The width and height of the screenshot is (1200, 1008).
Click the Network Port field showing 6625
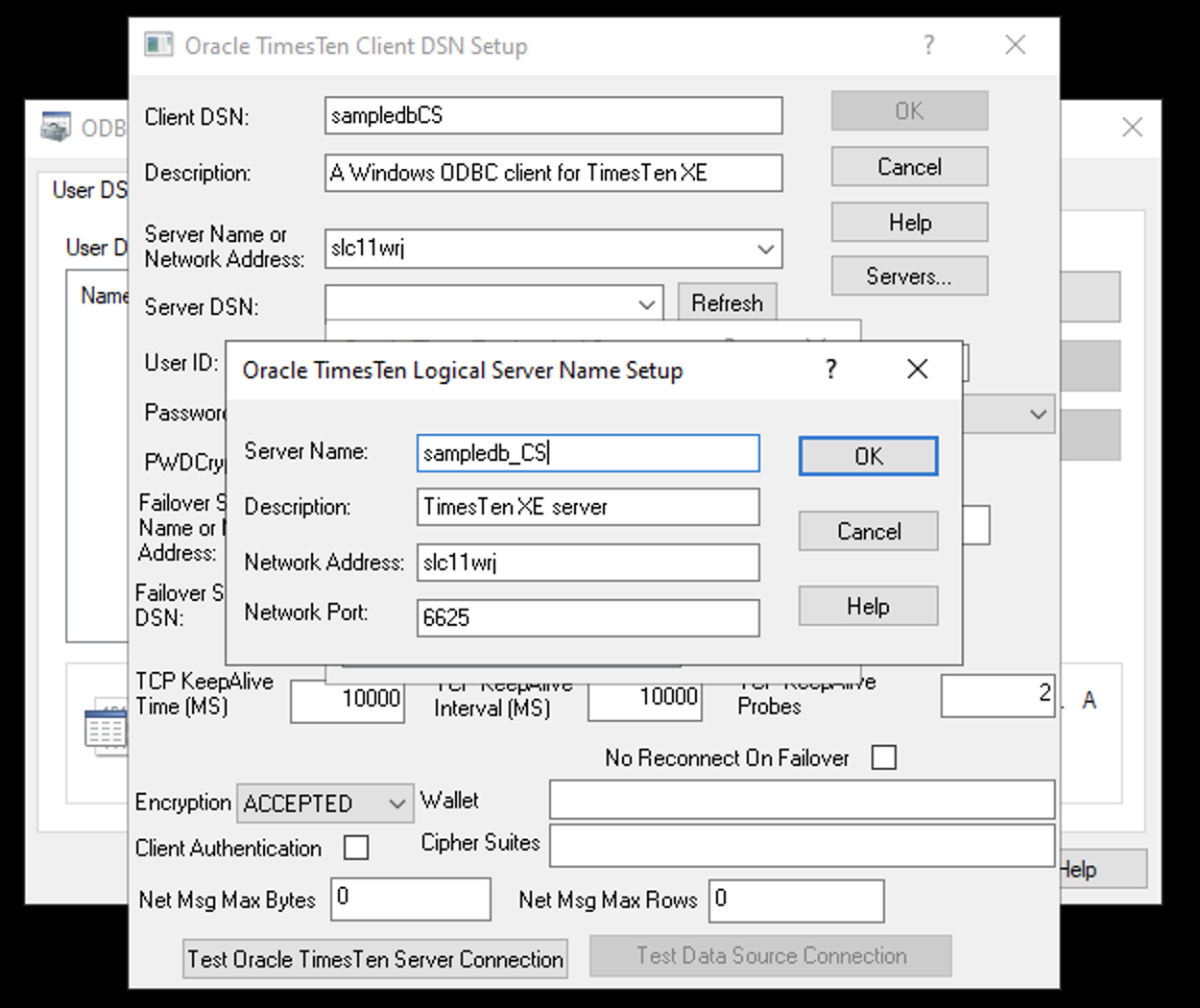[588, 617]
